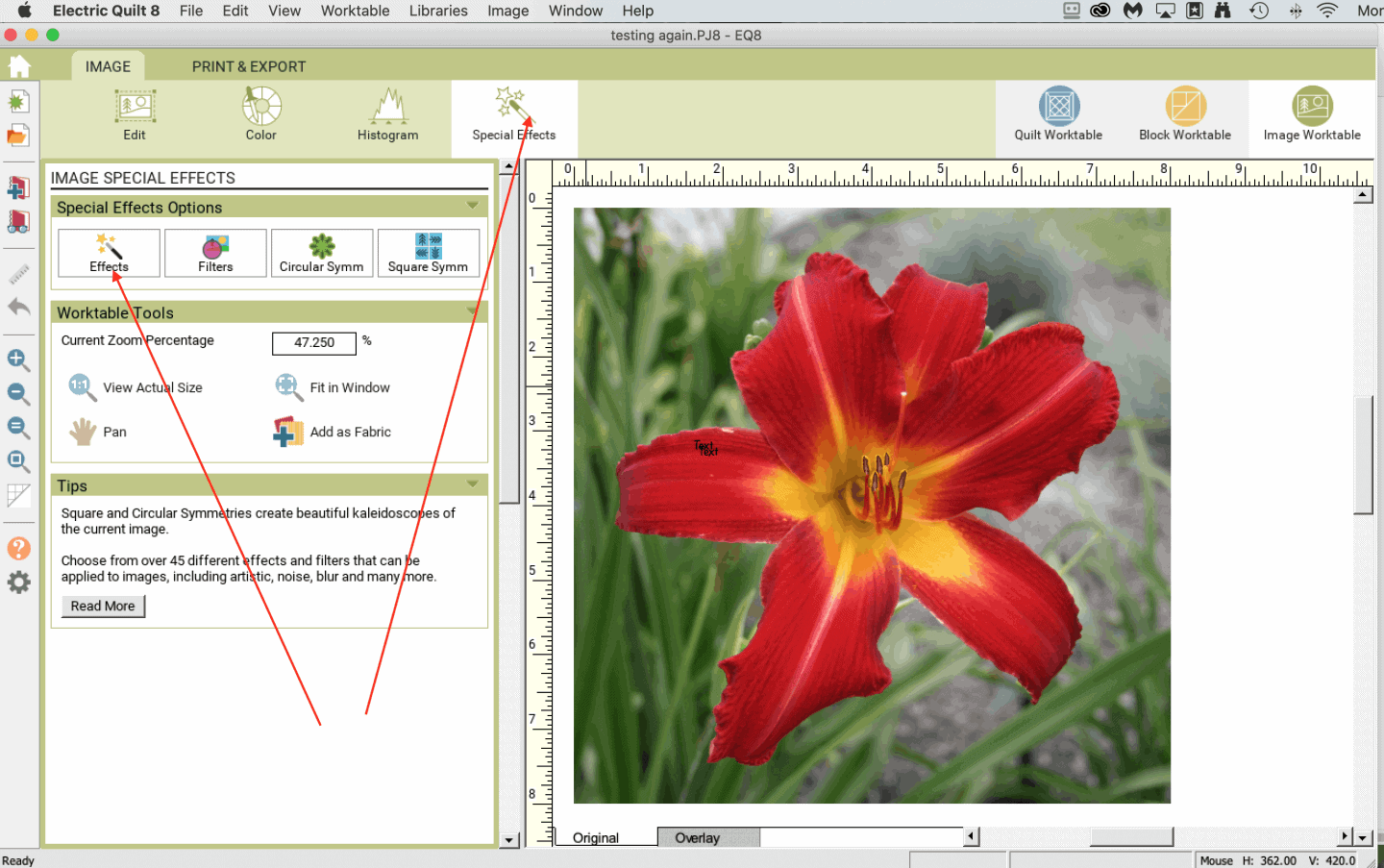Image resolution: width=1384 pixels, height=868 pixels.
Task: Collapse the Worktable Tools section
Action: point(472,311)
